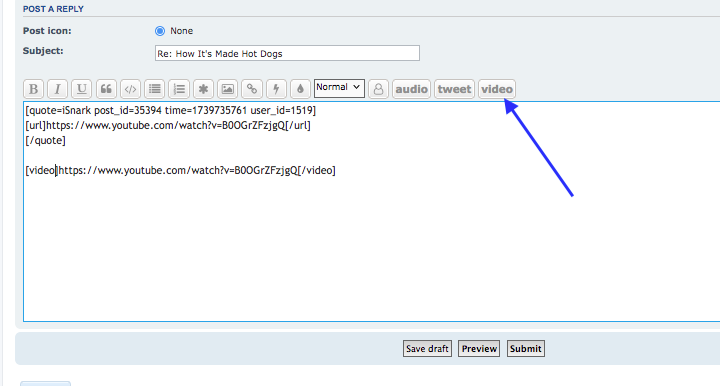Preview the reply post
The height and width of the screenshot is (386, 720).
(479, 349)
